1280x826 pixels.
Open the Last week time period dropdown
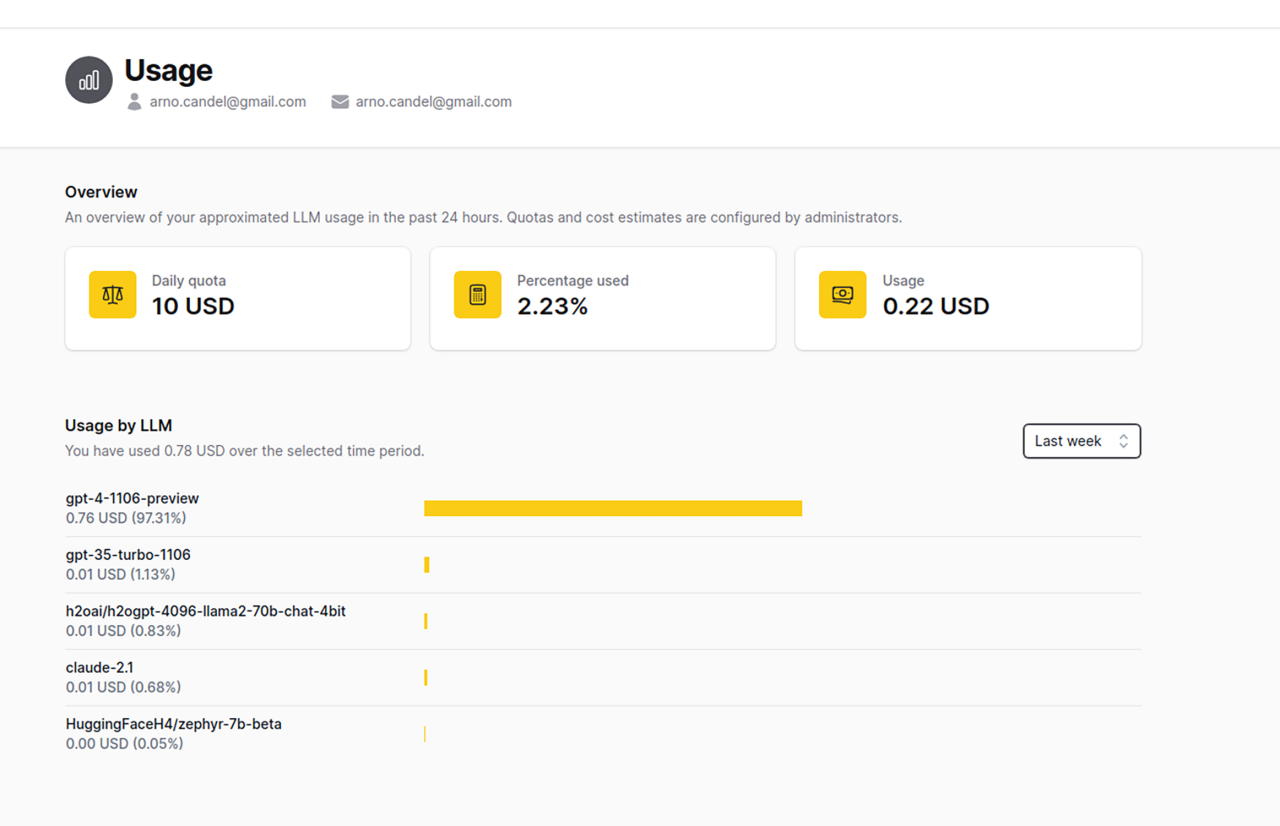1082,441
